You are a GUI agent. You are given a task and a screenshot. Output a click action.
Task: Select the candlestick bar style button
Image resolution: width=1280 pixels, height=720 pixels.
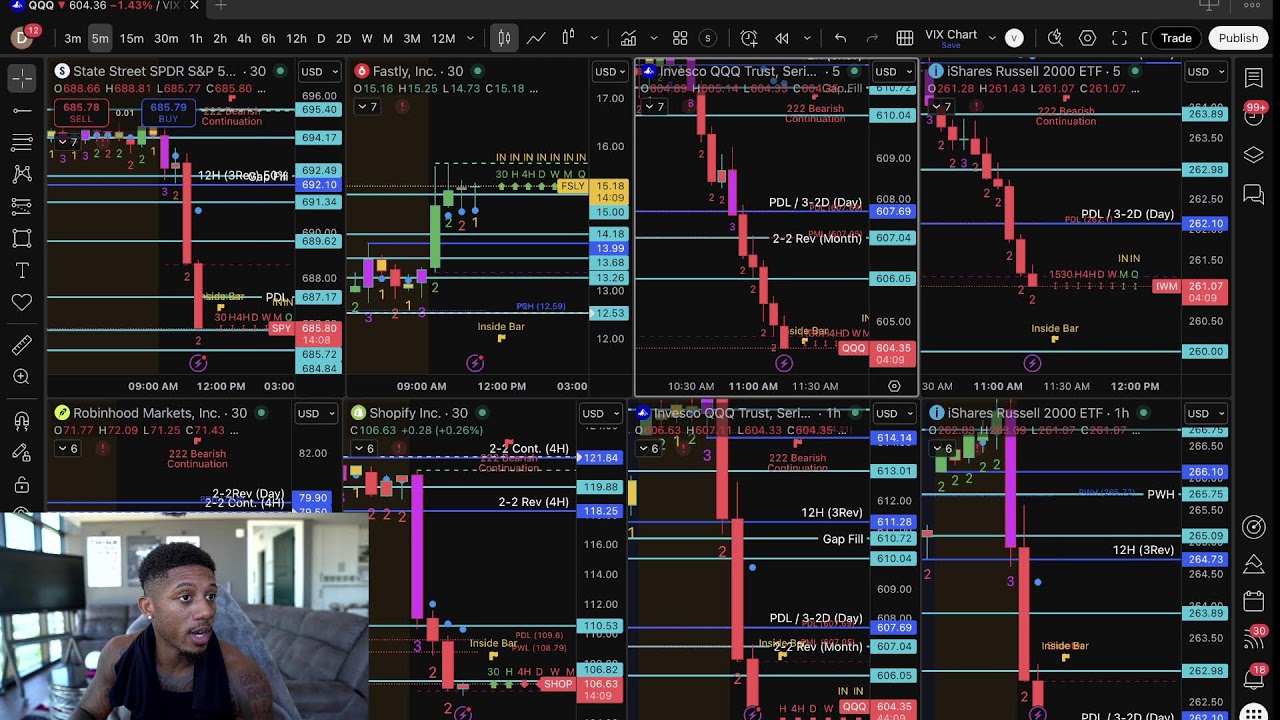pos(504,38)
